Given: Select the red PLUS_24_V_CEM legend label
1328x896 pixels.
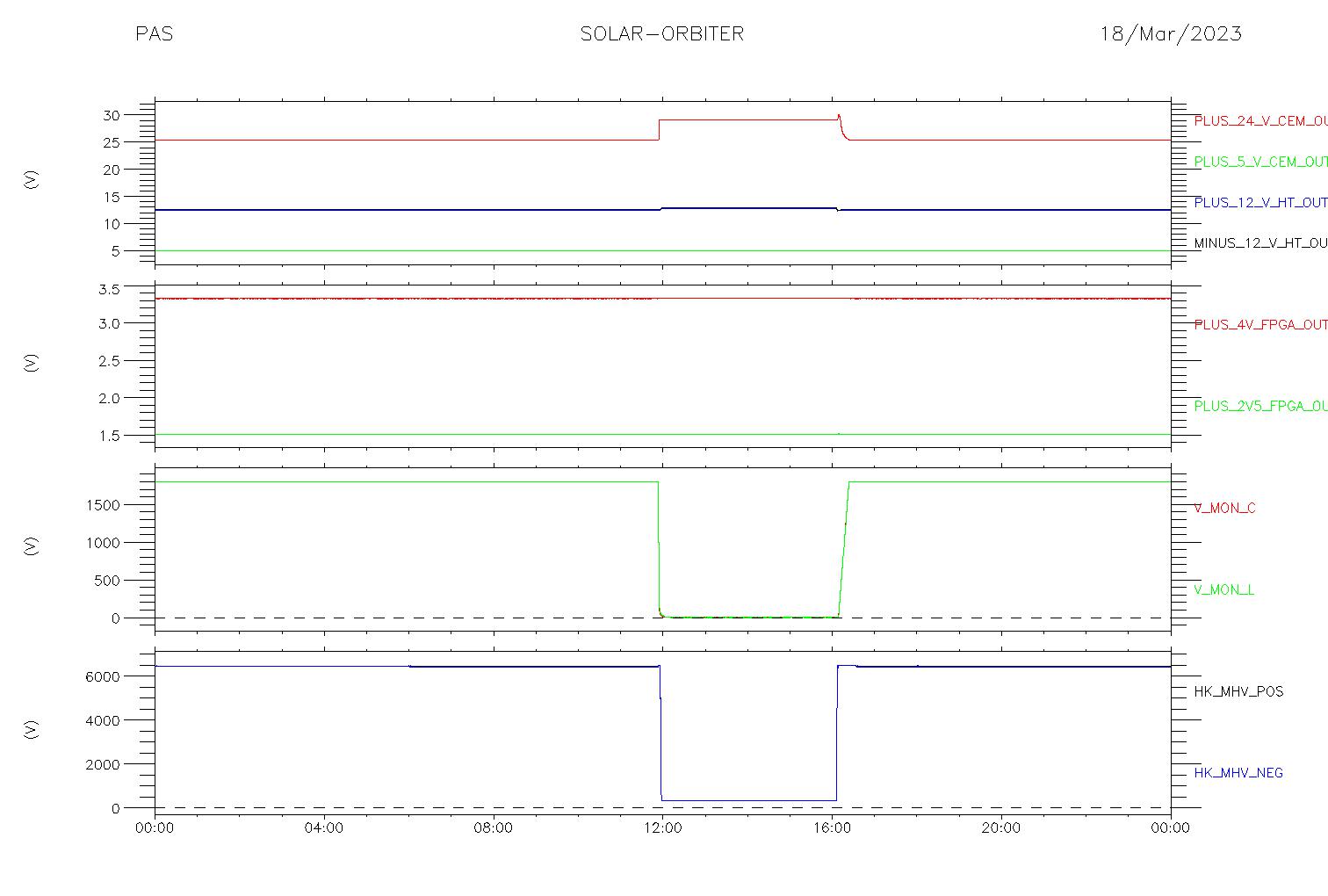Looking at the screenshot, I should point(1260,121).
